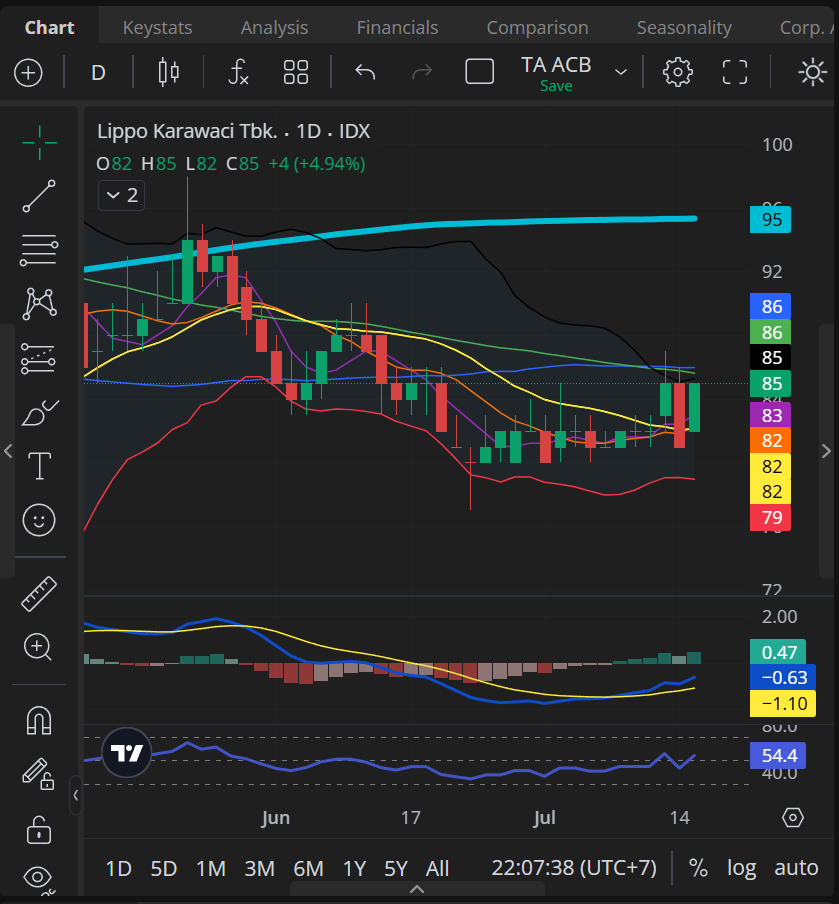Toggle hide all drawings eye icon
This screenshot has height=904, width=839.
point(39,879)
